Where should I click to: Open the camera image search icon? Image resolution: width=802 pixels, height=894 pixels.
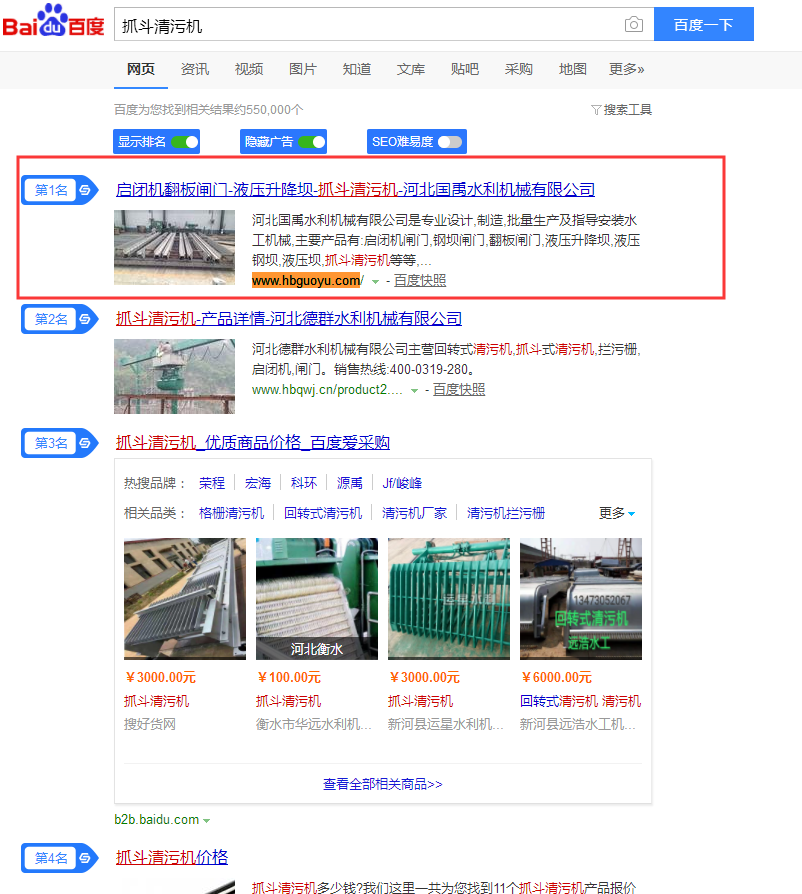[x=633, y=25]
